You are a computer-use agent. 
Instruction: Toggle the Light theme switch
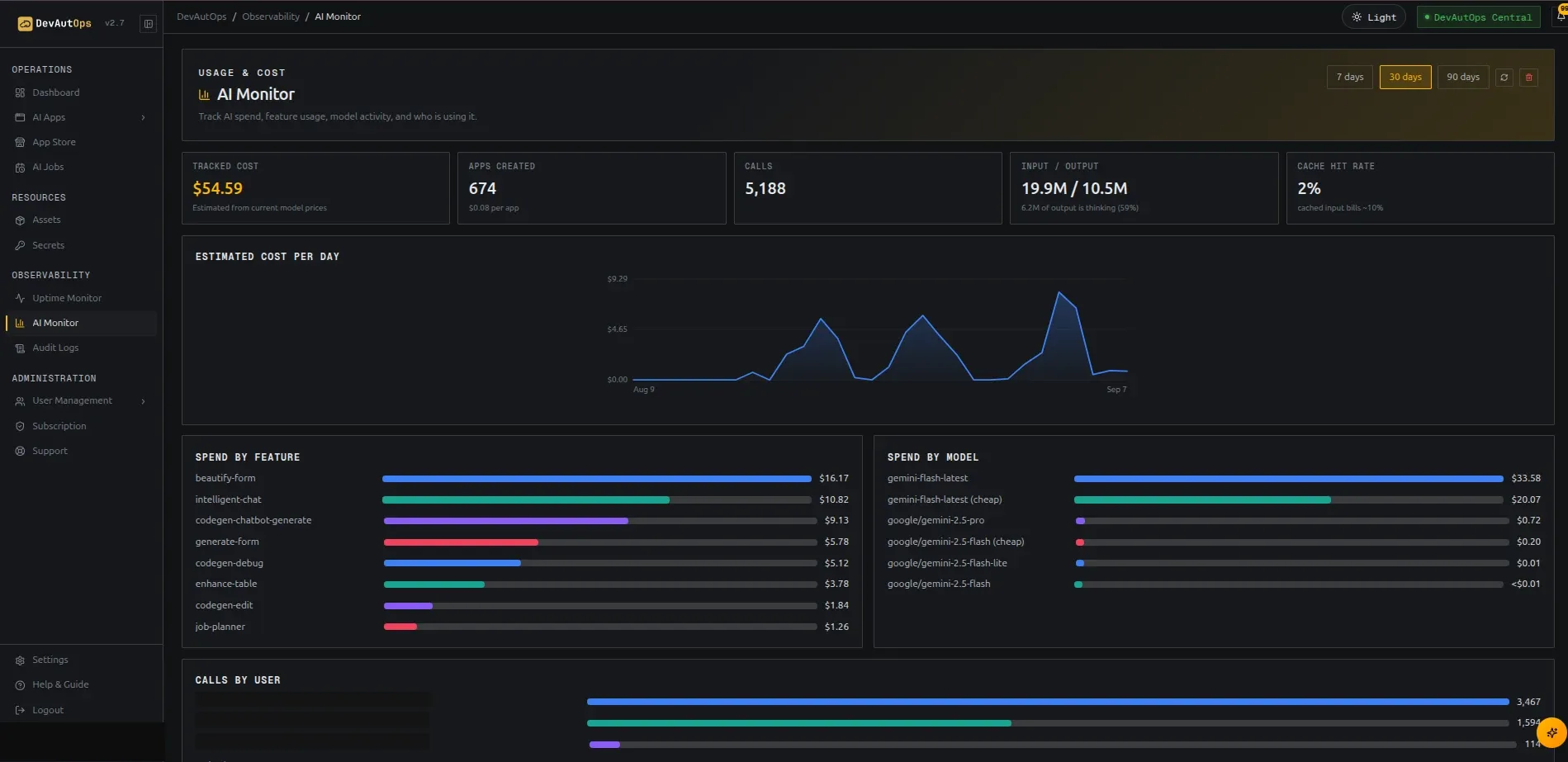pyautogui.click(x=1374, y=17)
